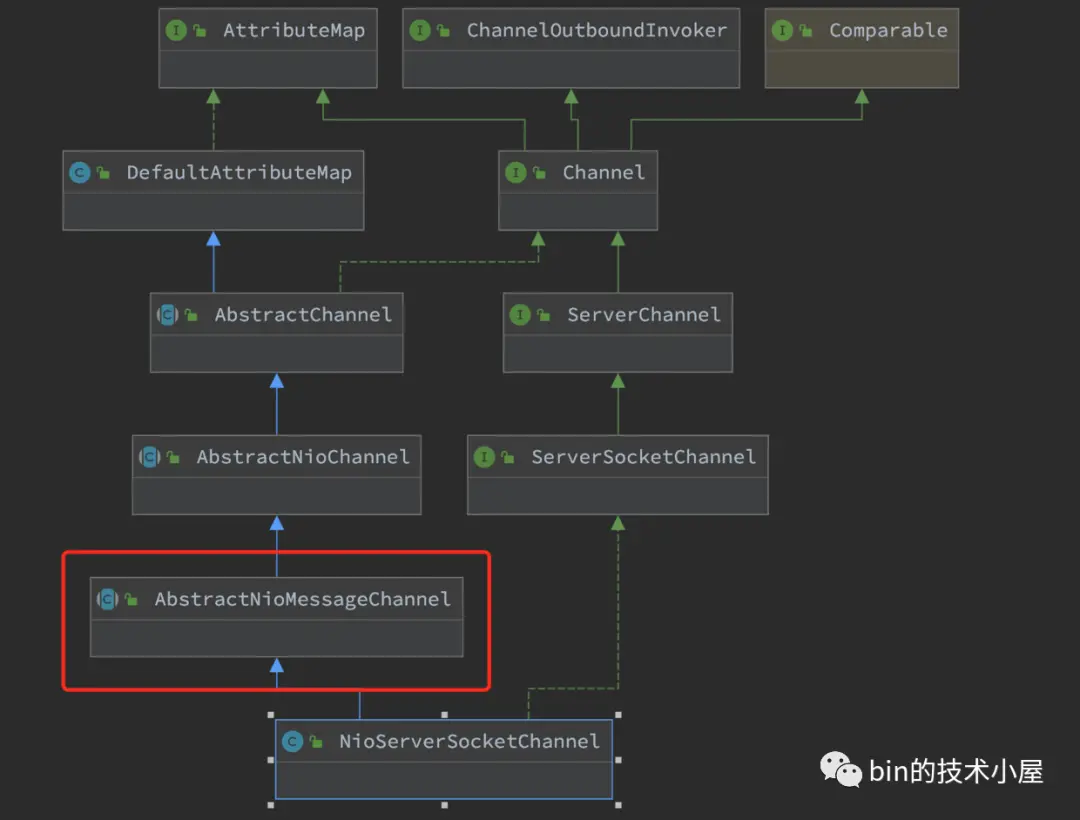1080x820 pixels.
Task: Click the green lock icon in ServerChannel
Action: pos(543,315)
